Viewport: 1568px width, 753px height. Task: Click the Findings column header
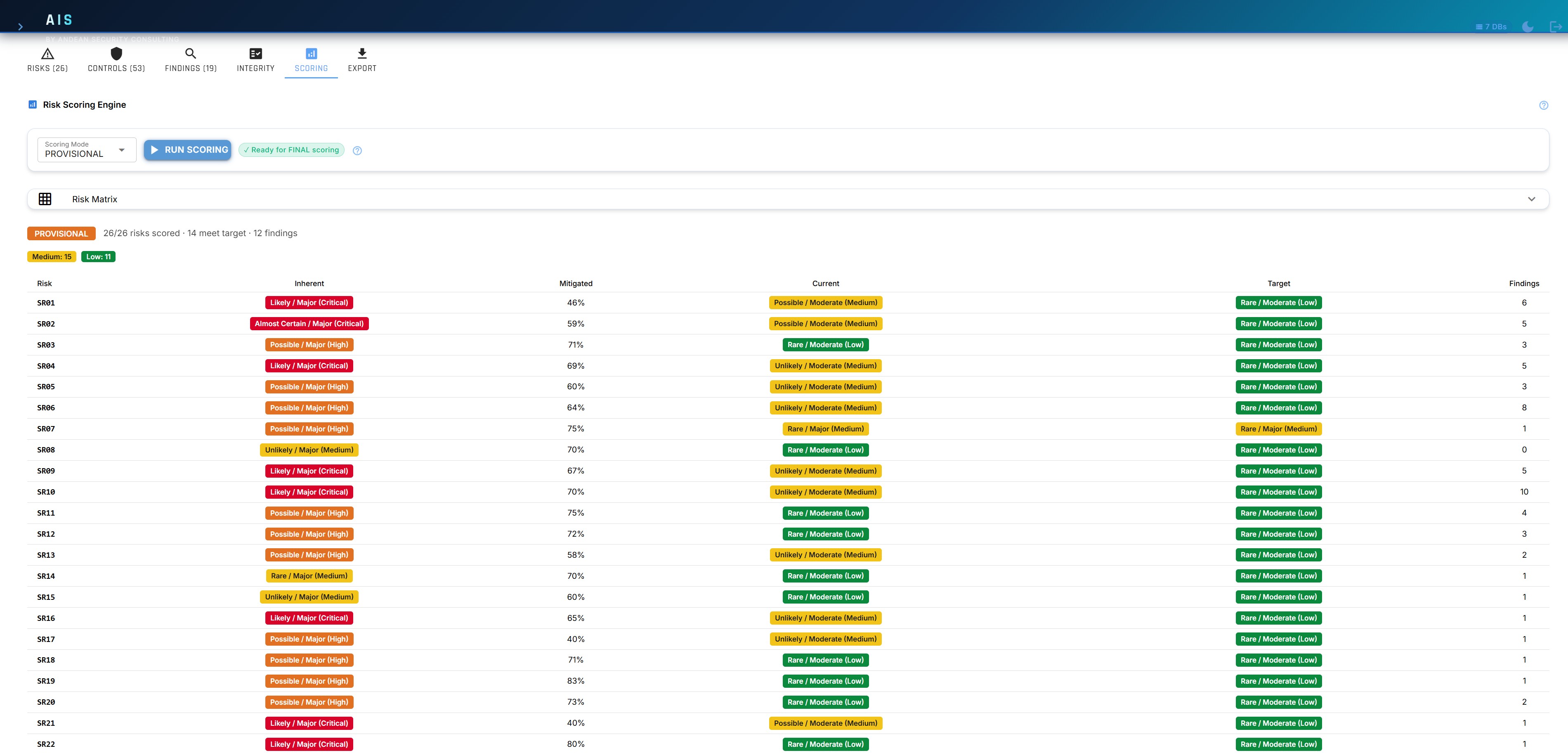point(1524,284)
